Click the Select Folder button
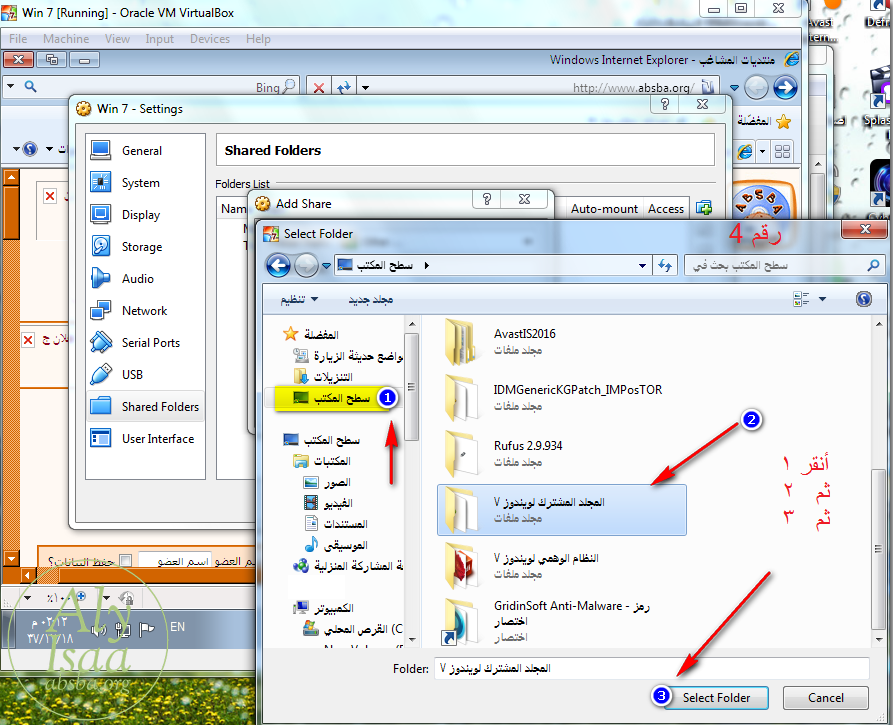 click(x=717, y=697)
